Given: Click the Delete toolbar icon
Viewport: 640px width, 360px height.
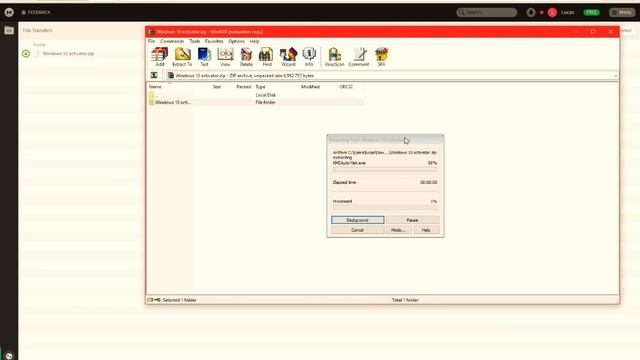Looking at the screenshot, I should [246, 57].
